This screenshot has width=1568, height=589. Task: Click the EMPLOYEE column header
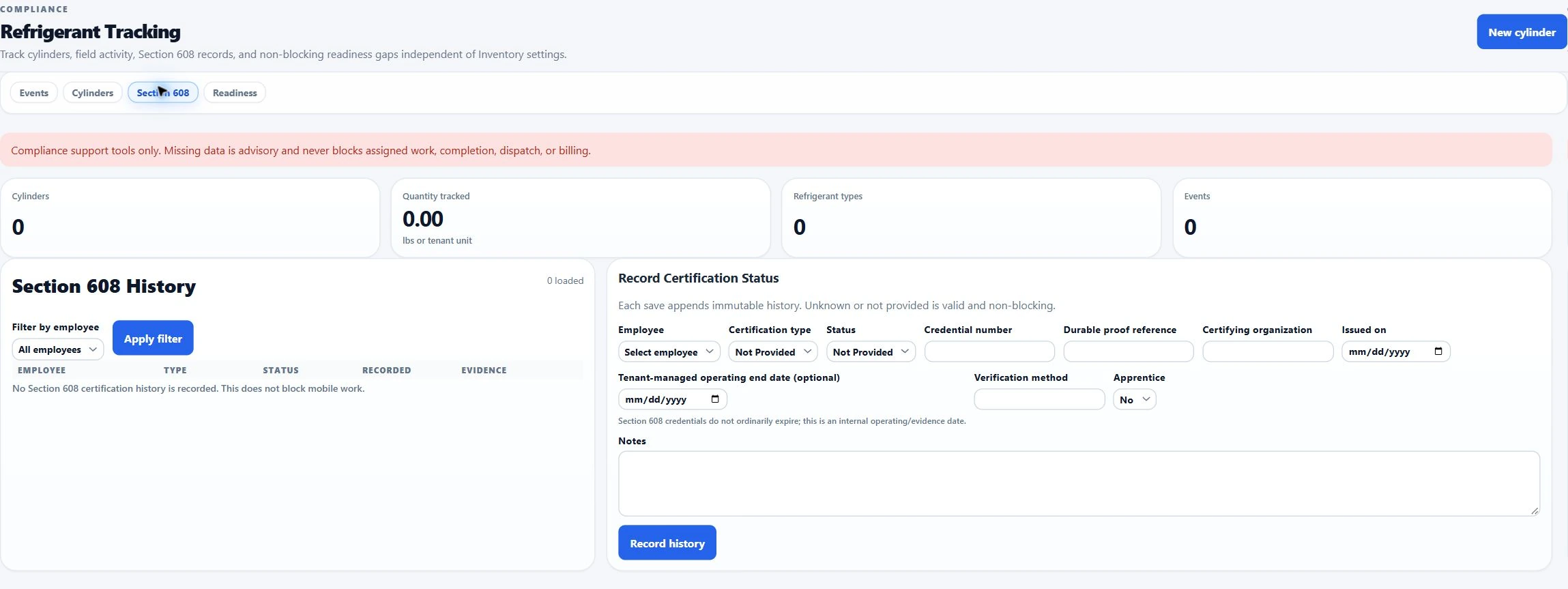42,370
